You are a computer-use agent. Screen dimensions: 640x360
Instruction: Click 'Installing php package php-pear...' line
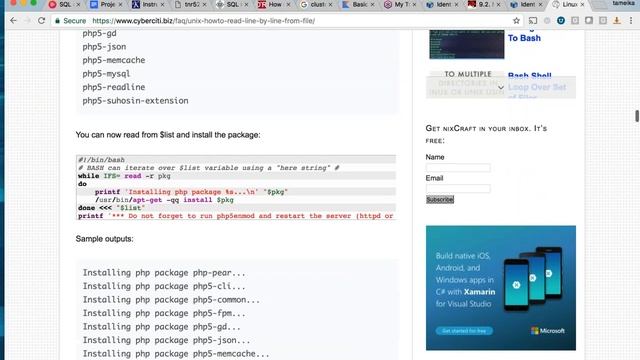pos(164,273)
